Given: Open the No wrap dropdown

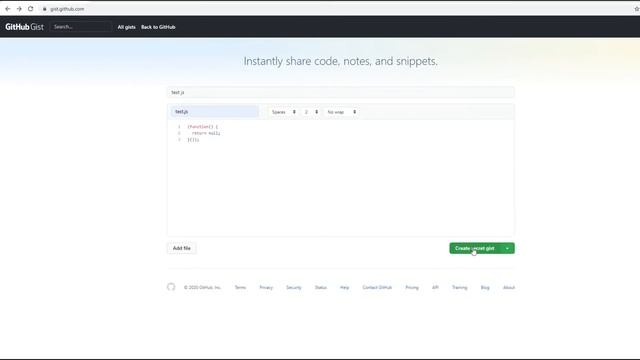Looking at the screenshot, I should pos(342,112).
